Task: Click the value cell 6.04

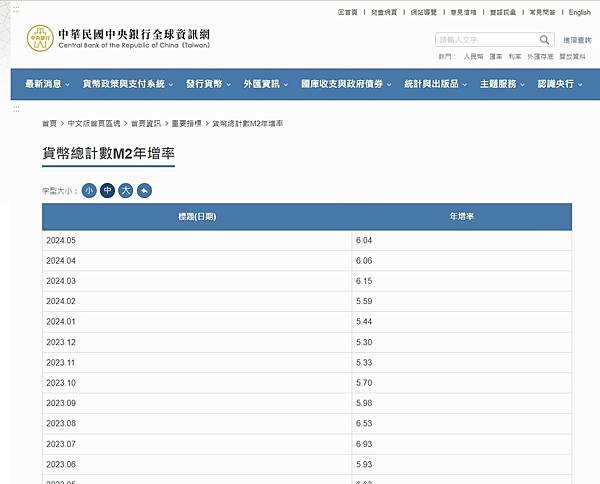Action: pos(461,240)
